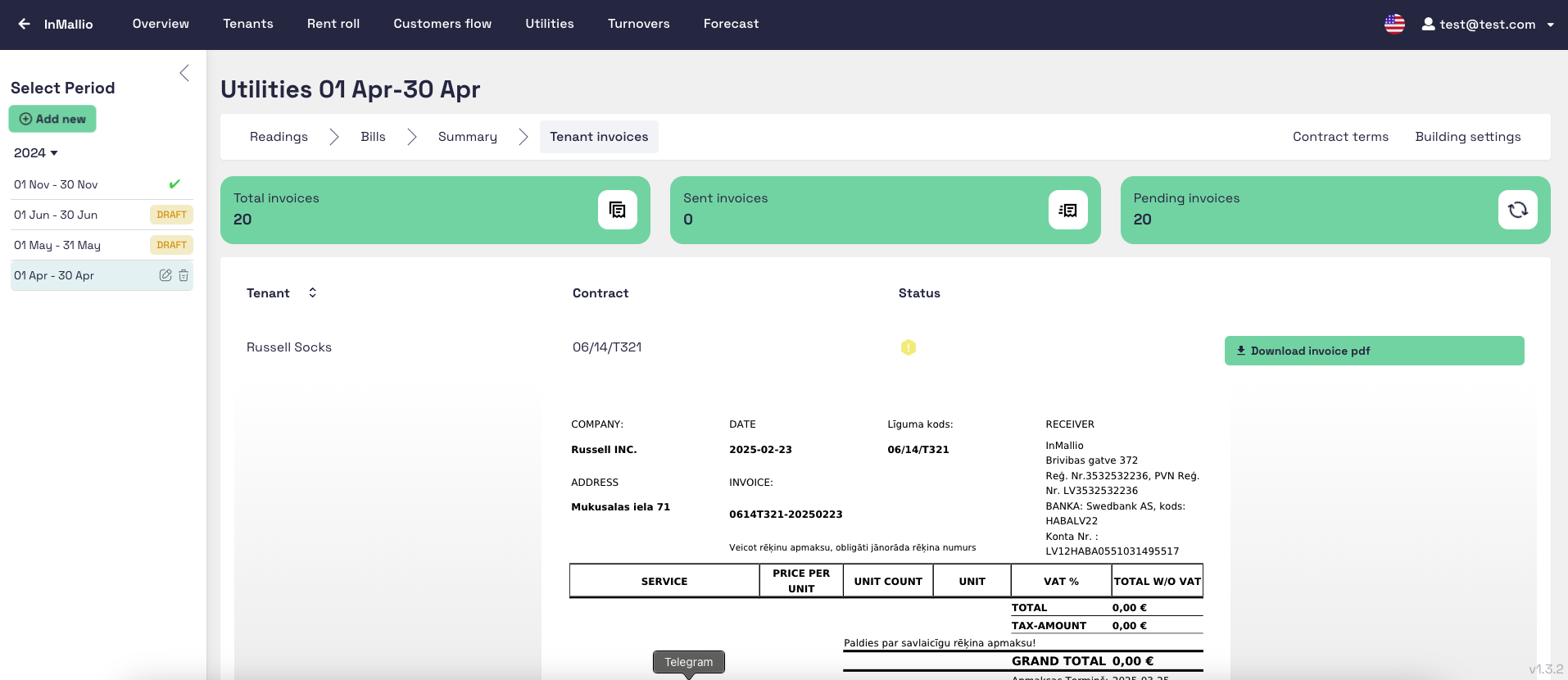1568x680 pixels.
Task: Collapse the Select Period sidebar
Action: (x=184, y=73)
